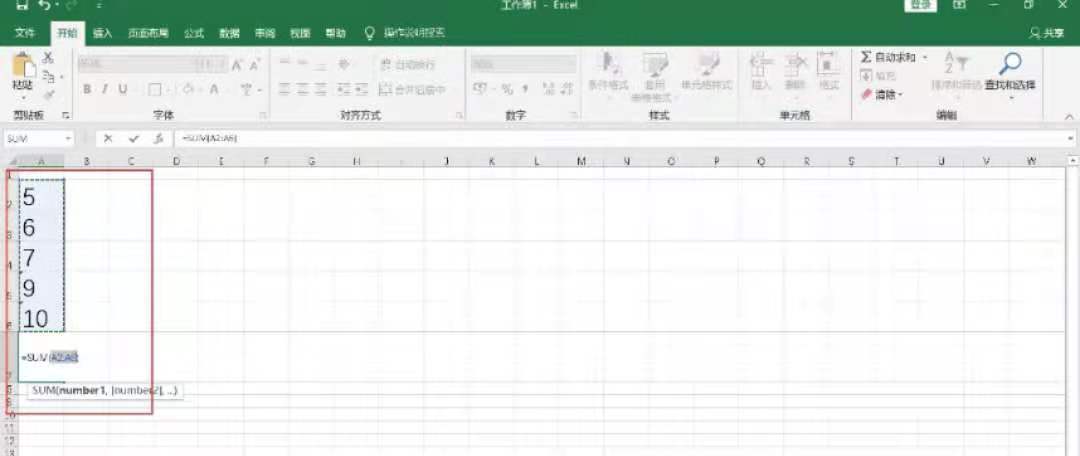Click inside the formula bar input
Screen dimensions: 1080x456
click(x=600, y=138)
